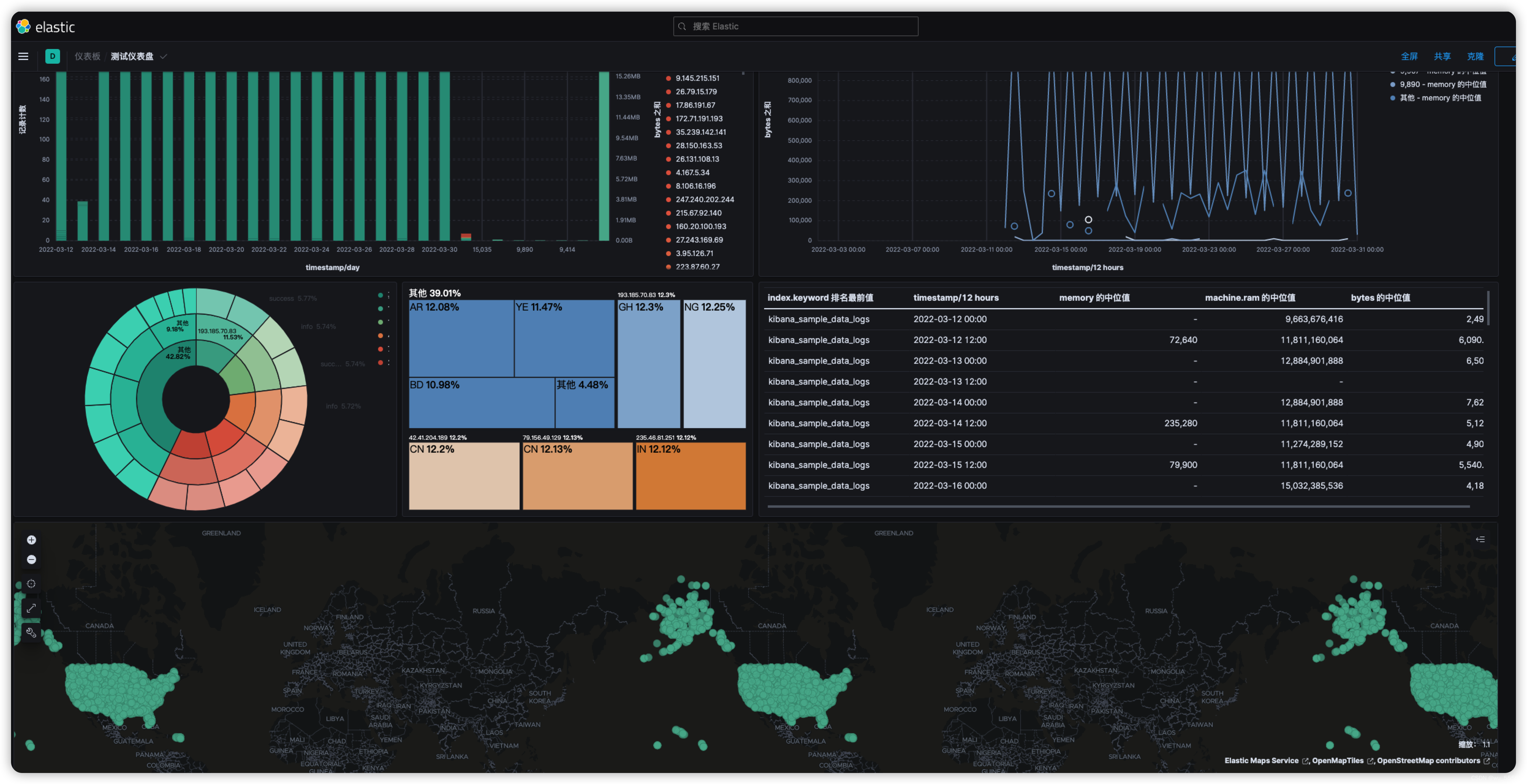Image resolution: width=1527 pixels, height=784 pixels.
Task: Expand dropdown next to 测试仪表盘
Action: (164, 56)
